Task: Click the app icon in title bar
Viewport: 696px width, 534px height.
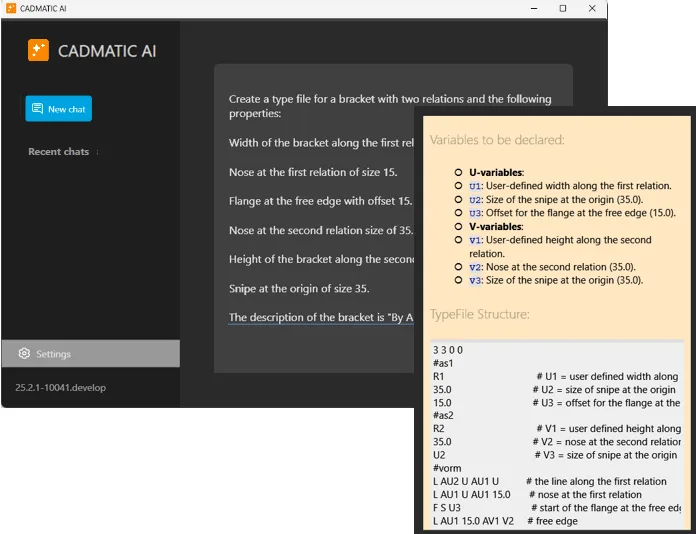Action: pos(10,8)
